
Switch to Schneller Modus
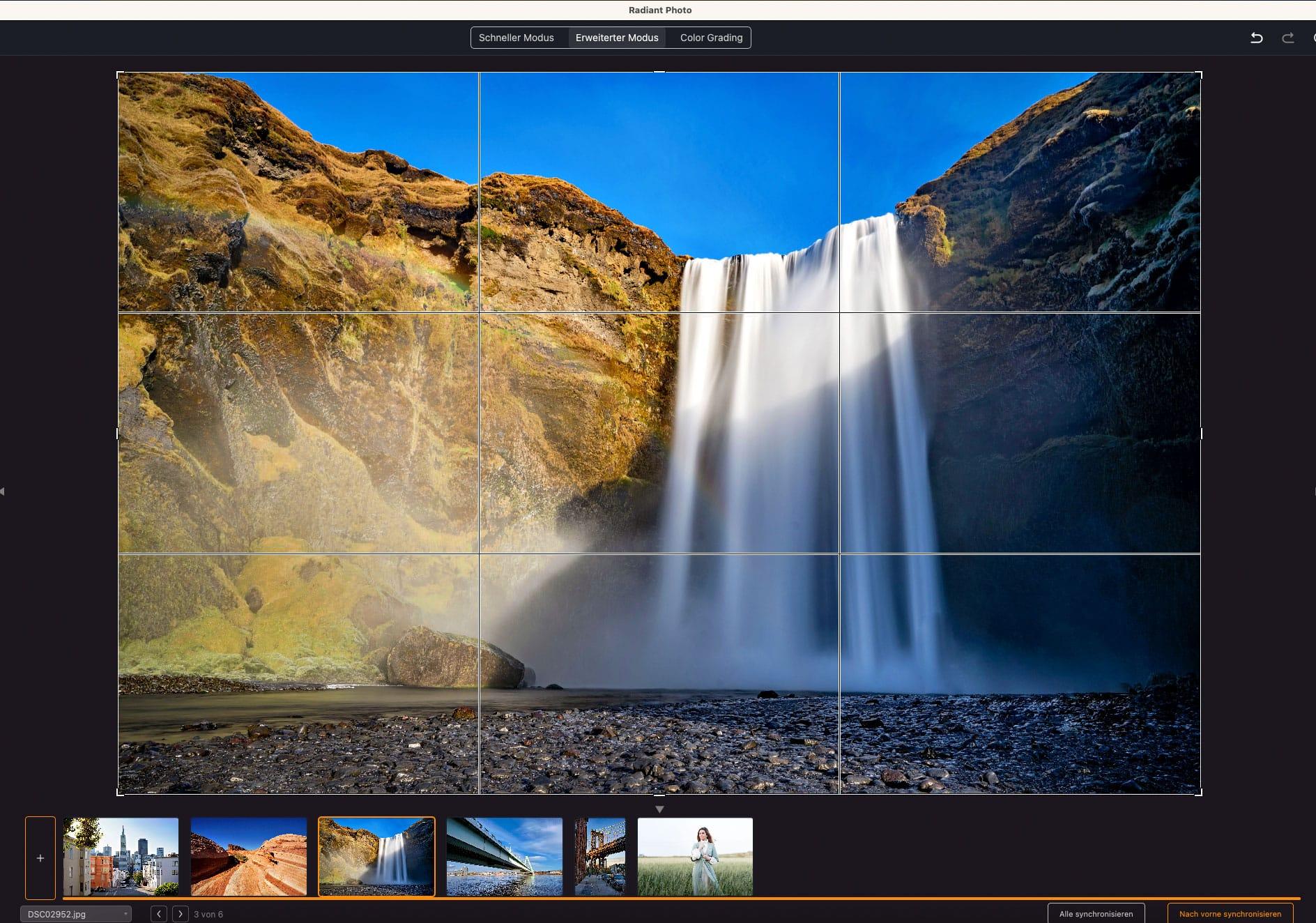[x=517, y=38]
